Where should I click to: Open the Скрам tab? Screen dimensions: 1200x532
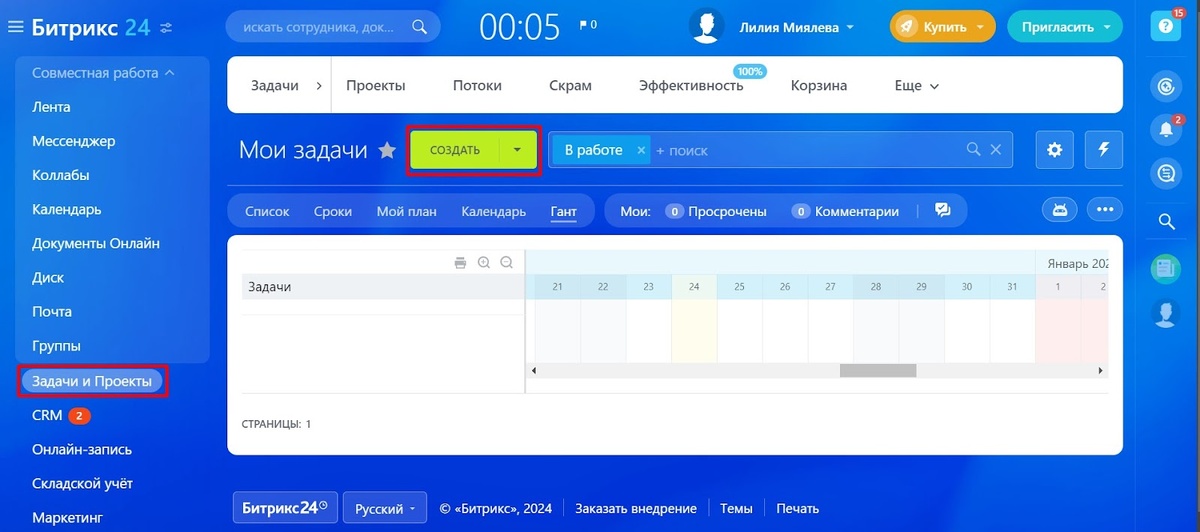[x=570, y=86]
